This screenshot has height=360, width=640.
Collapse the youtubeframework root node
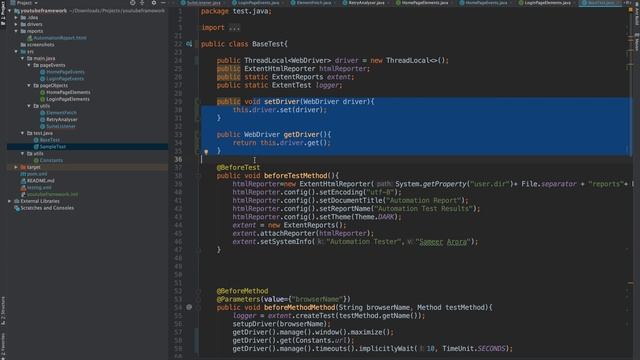click(x=10, y=11)
